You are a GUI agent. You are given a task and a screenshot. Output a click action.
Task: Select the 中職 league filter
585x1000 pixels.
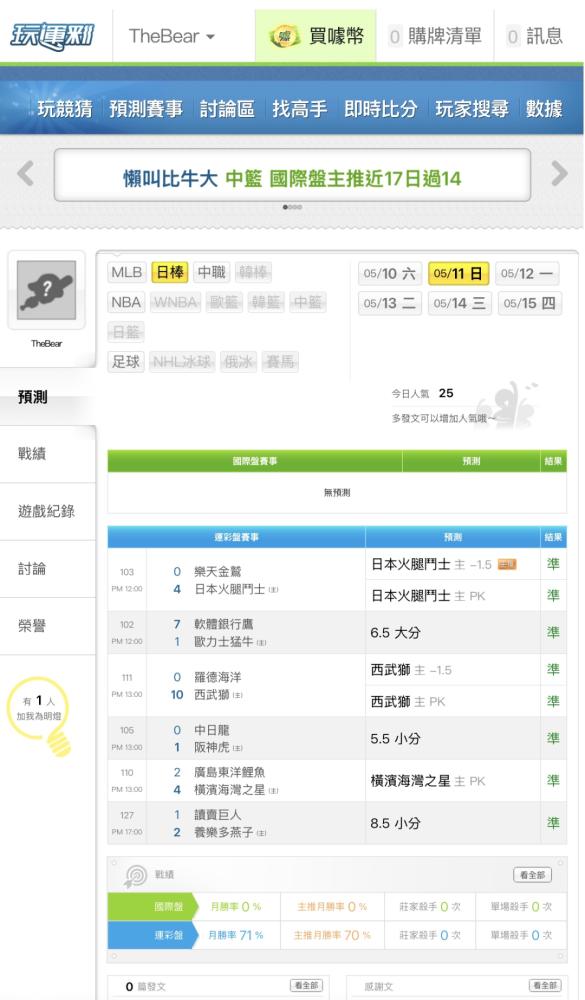pos(211,272)
